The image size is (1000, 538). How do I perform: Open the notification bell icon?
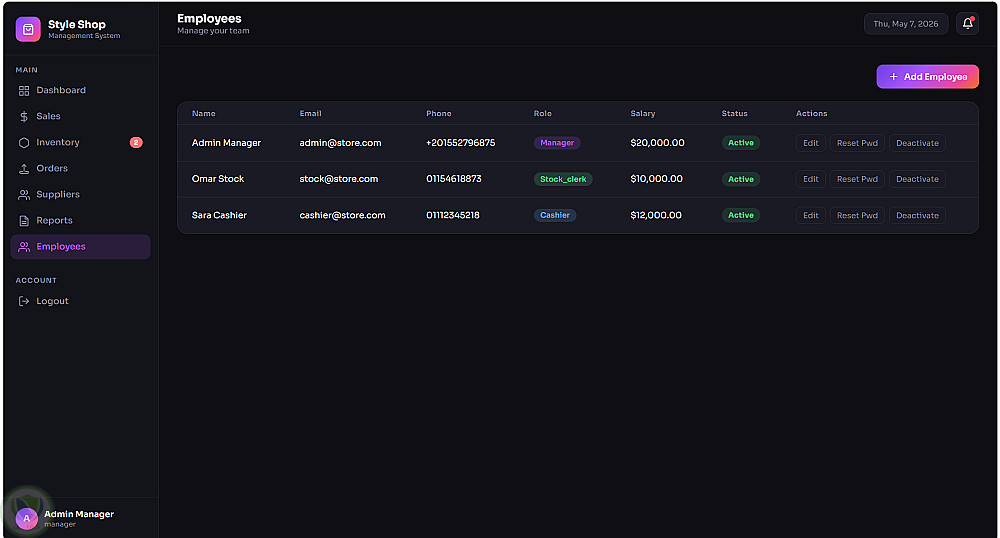(x=967, y=24)
